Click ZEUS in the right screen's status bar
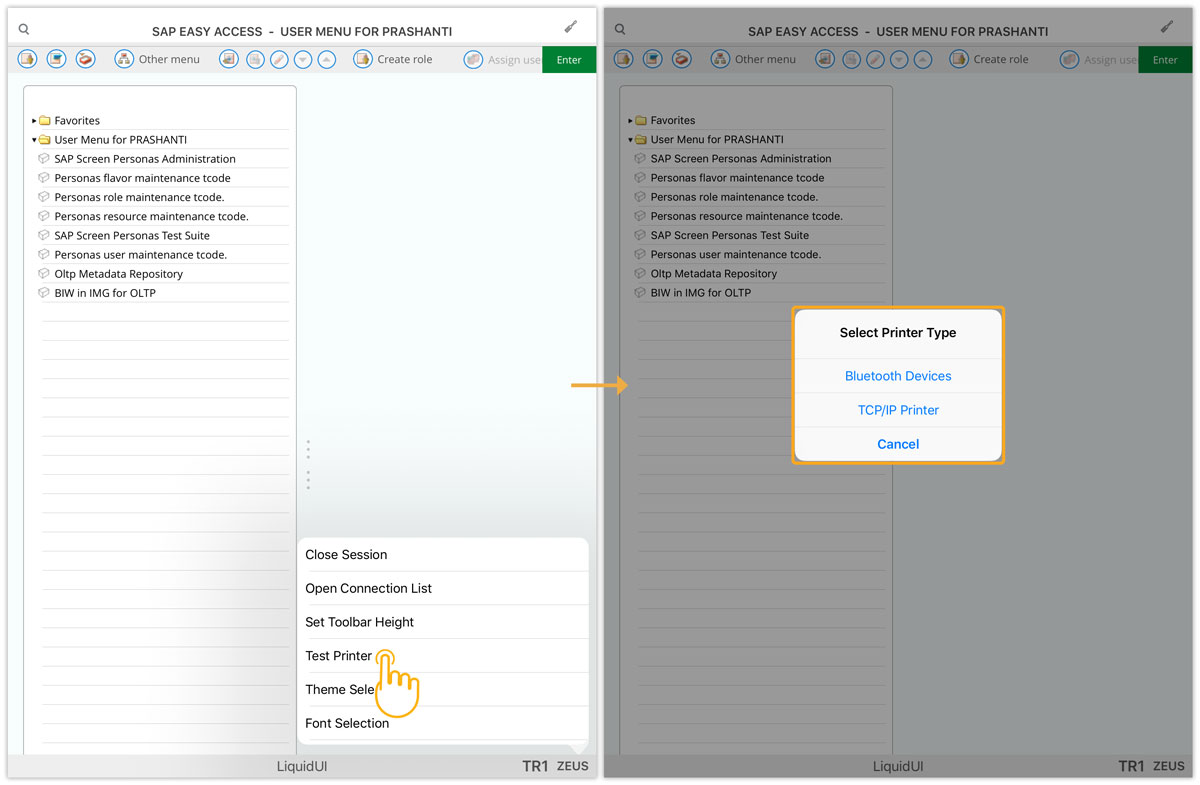1200x785 pixels. click(x=1169, y=767)
